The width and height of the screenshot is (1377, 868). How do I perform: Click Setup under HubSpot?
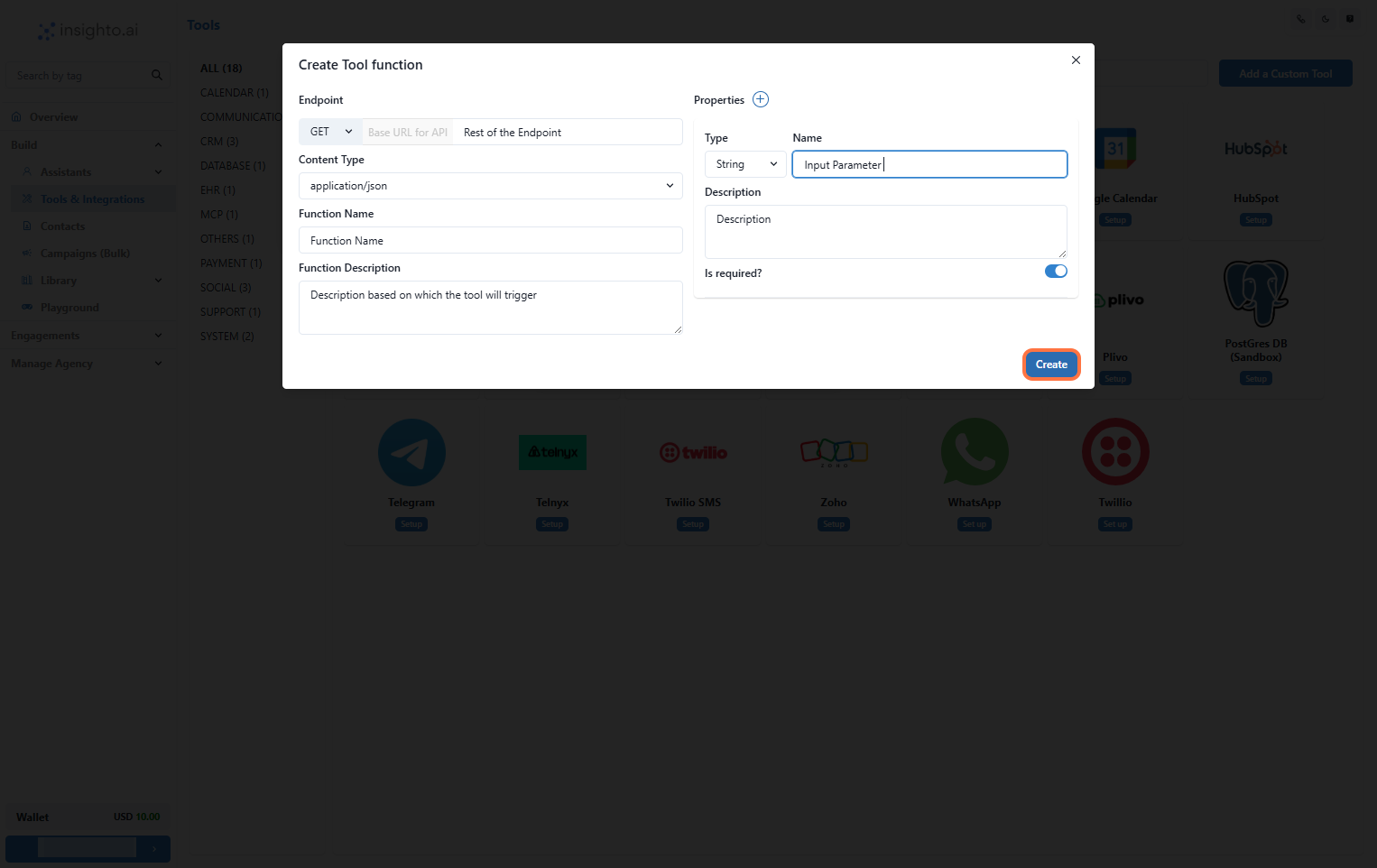pos(1256,220)
